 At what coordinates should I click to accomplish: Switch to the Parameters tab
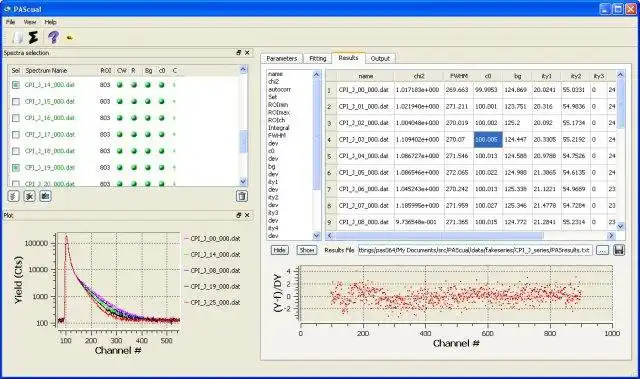[x=282, y=59]
